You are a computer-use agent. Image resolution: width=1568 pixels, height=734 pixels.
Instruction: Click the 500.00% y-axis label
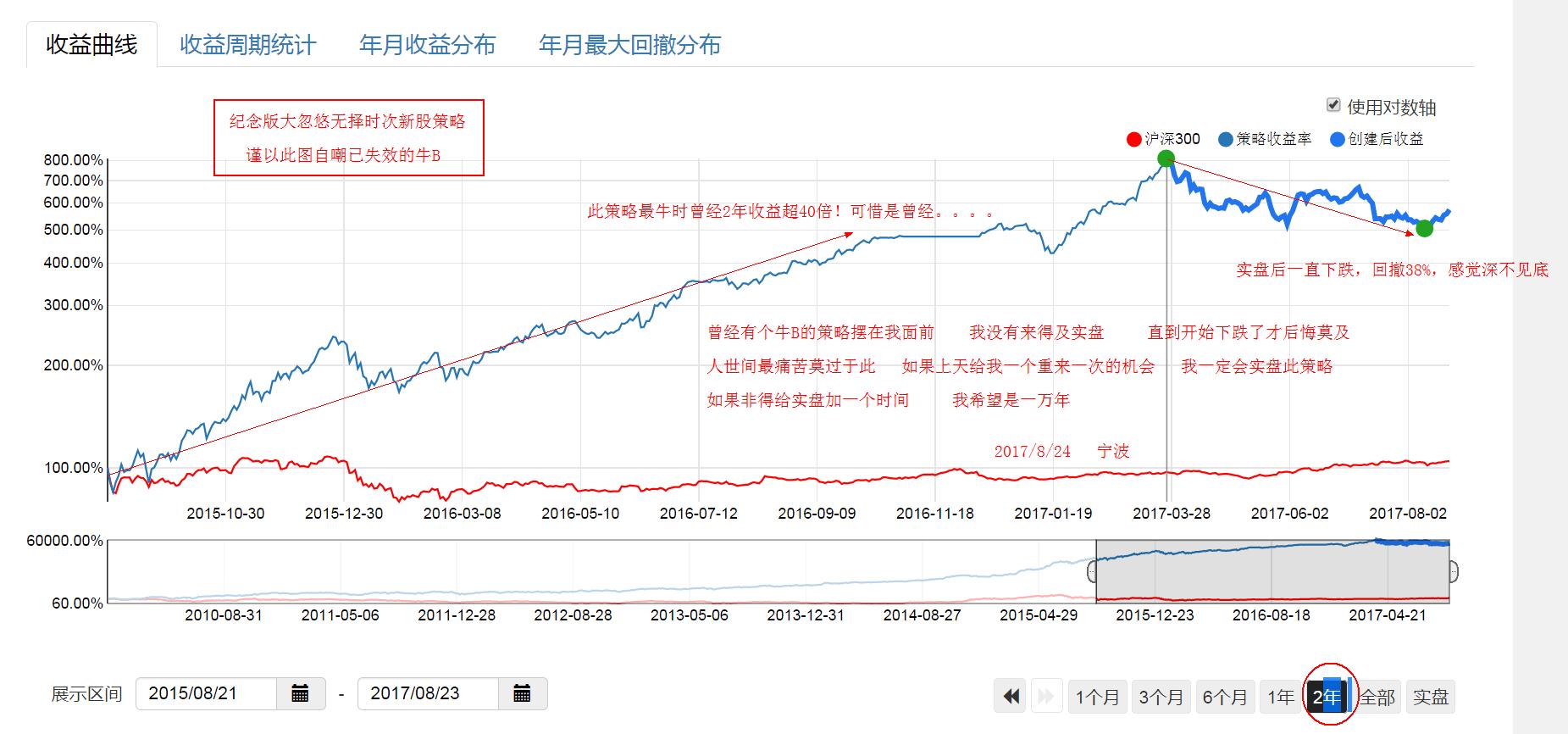point(74,230)
